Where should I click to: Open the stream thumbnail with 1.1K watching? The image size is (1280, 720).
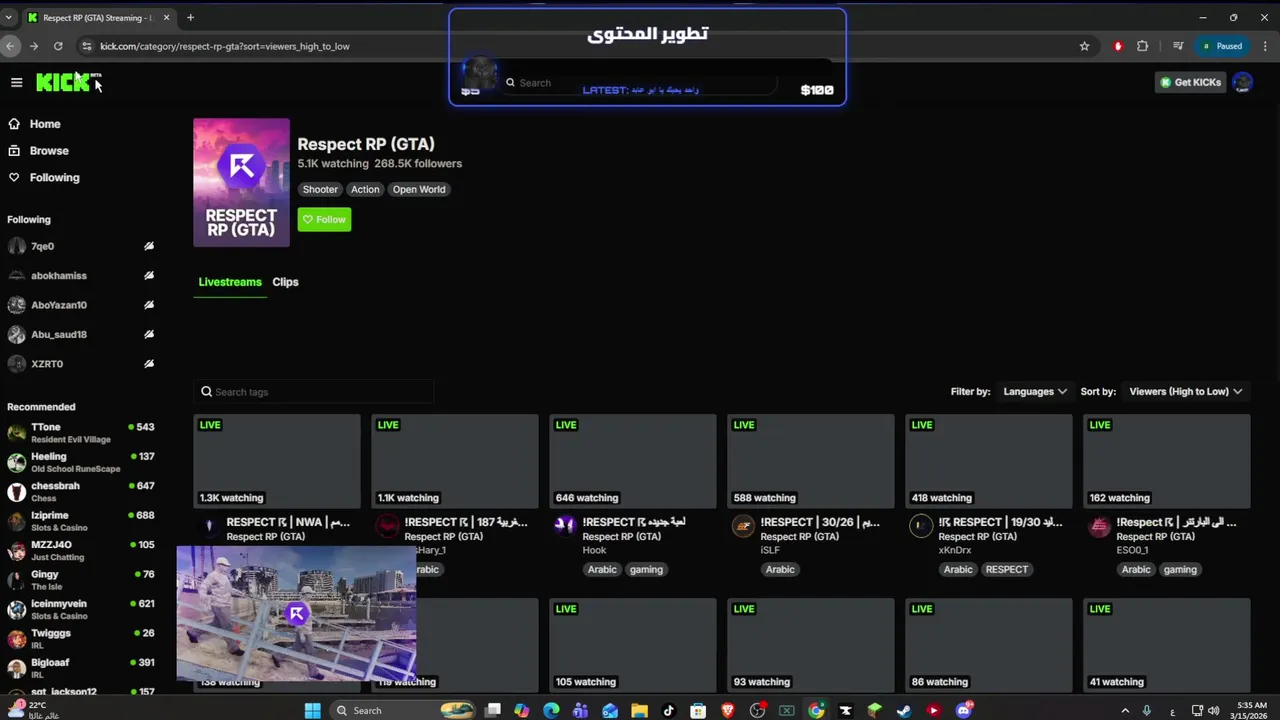455,462
